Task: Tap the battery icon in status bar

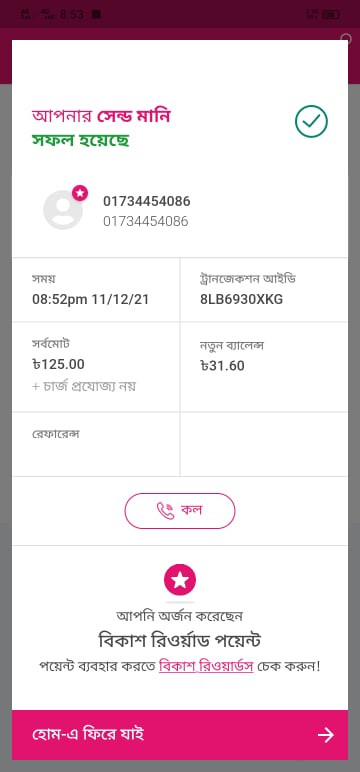Action: coord(331,14)
